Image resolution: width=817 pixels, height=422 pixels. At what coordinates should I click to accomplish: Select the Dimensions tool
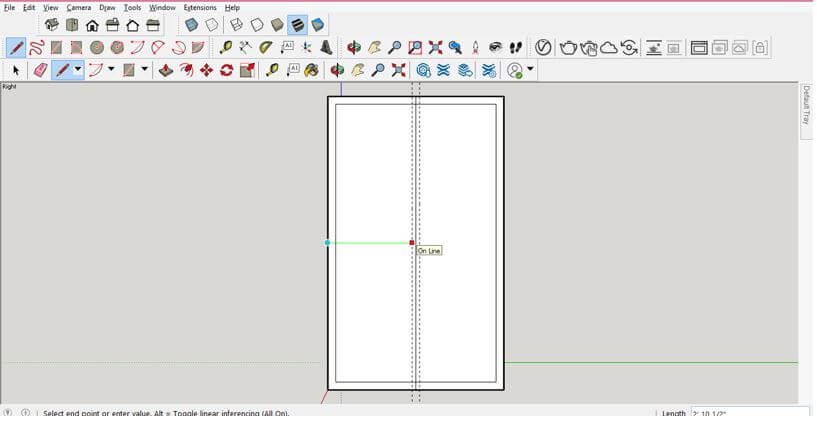245,48
